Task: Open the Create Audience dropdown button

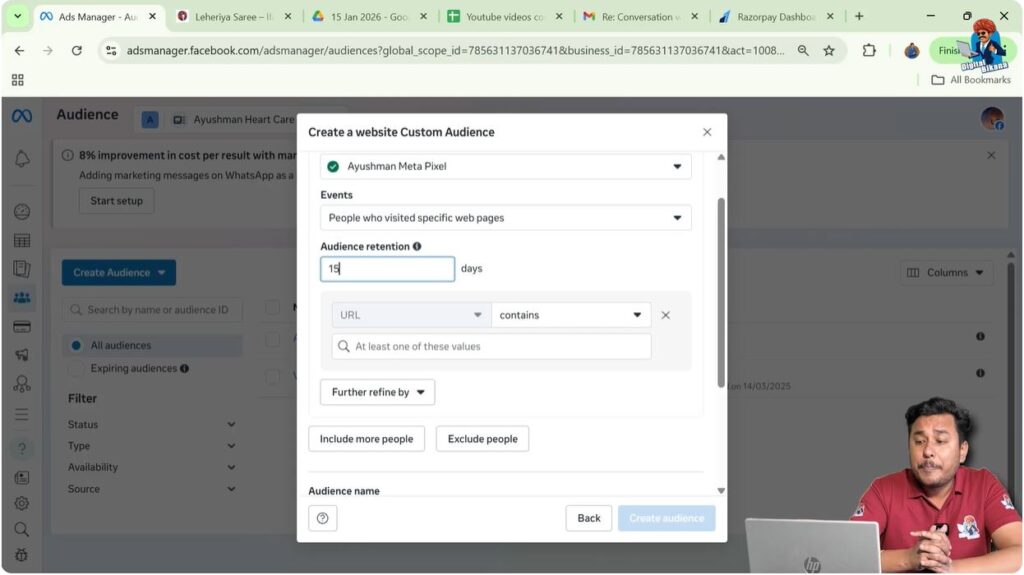Action: click(x=119, y=272)
